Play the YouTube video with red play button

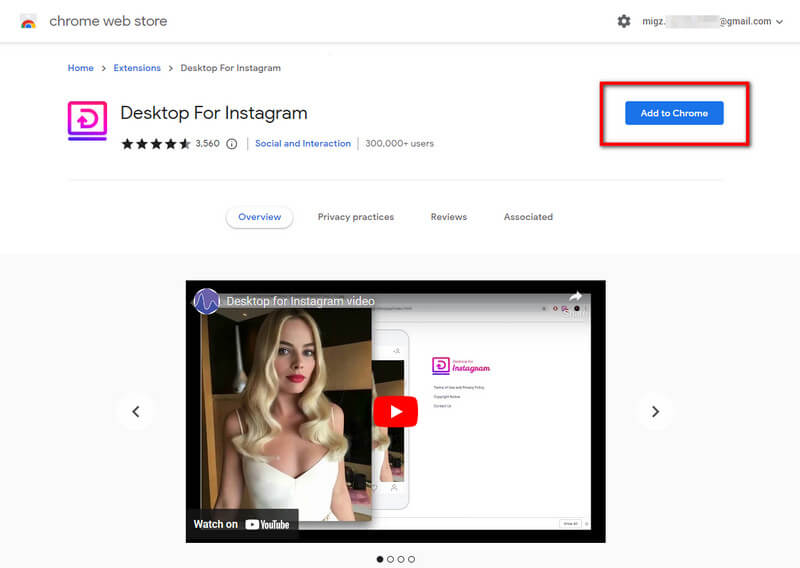coord(395,411)
